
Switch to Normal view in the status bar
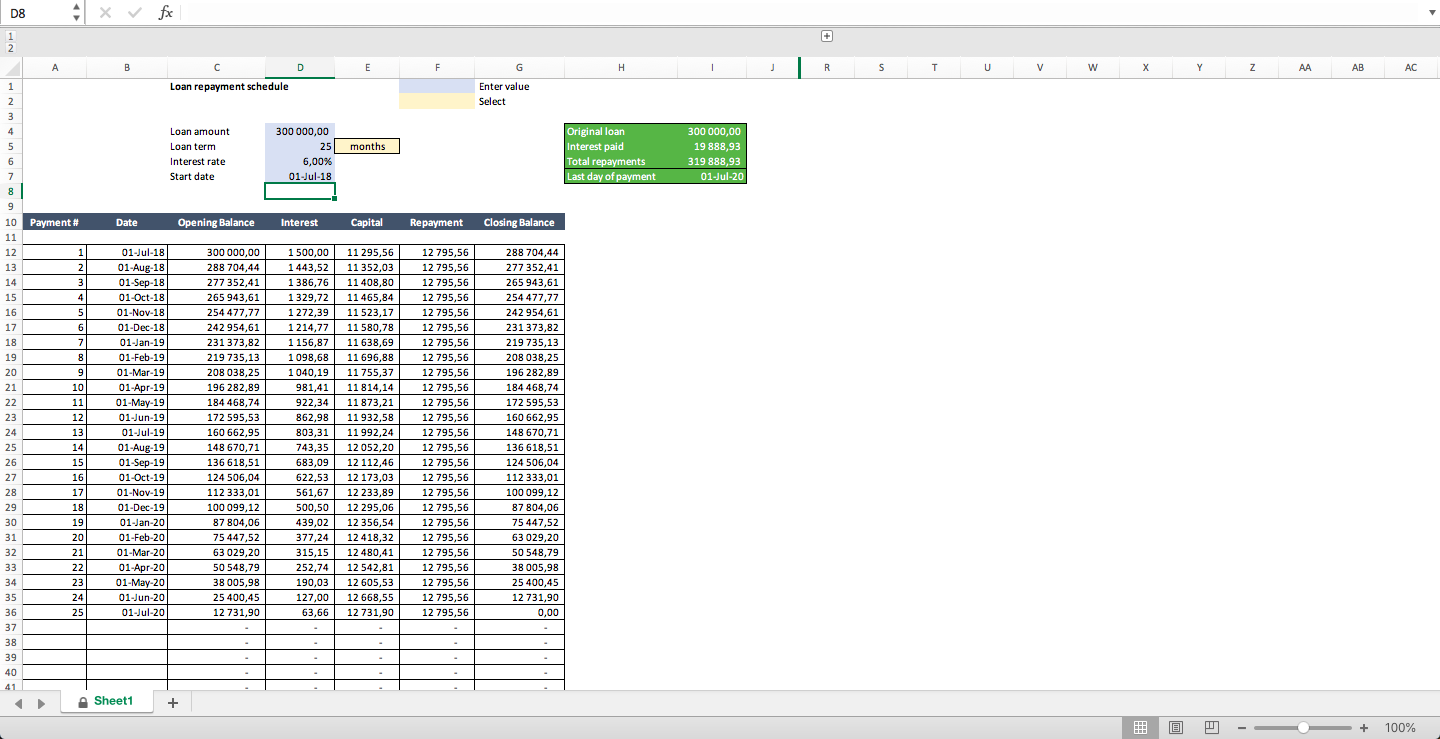pyautogui.click(x=1140, y=727)
